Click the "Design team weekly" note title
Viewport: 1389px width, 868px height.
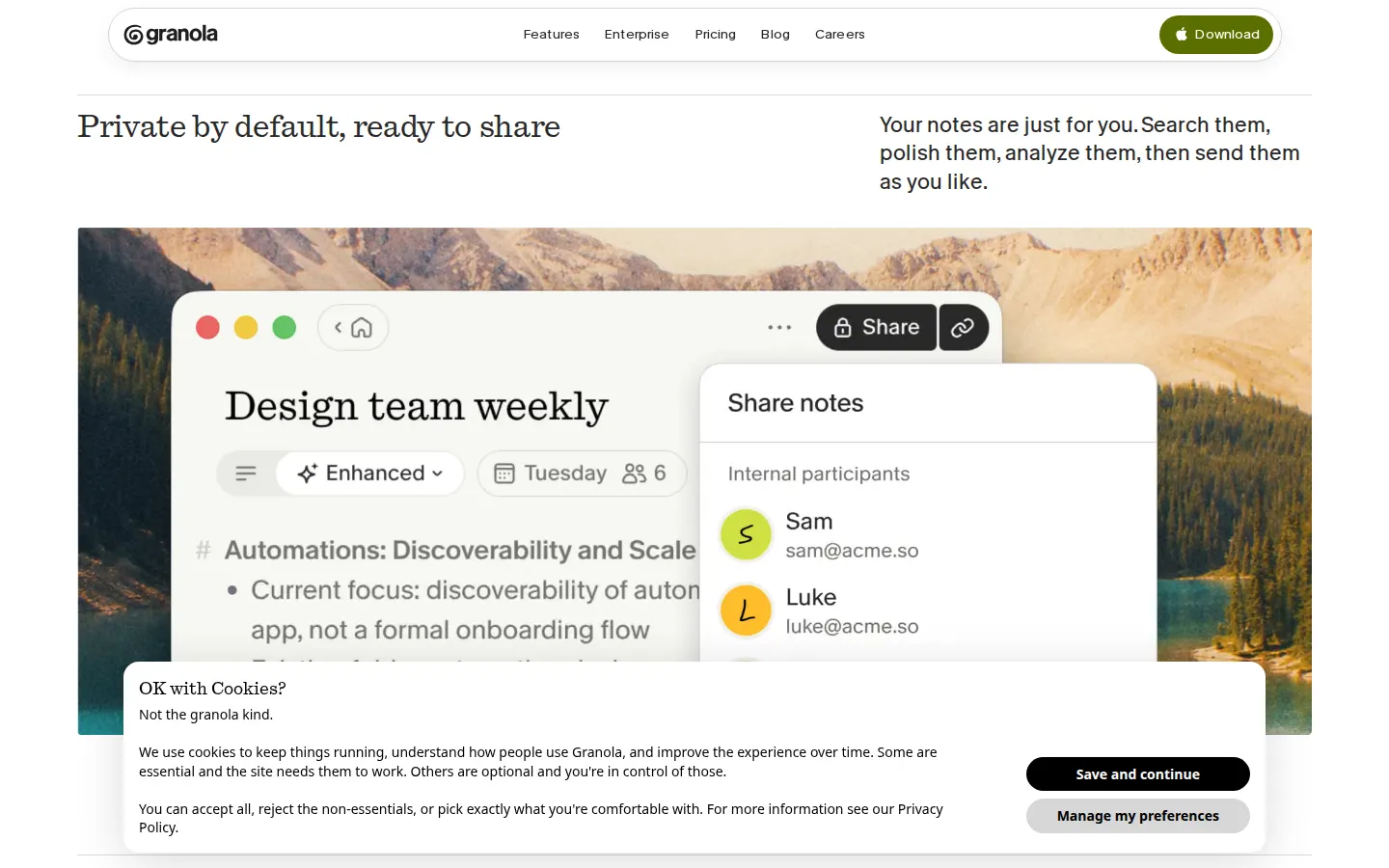417,407
